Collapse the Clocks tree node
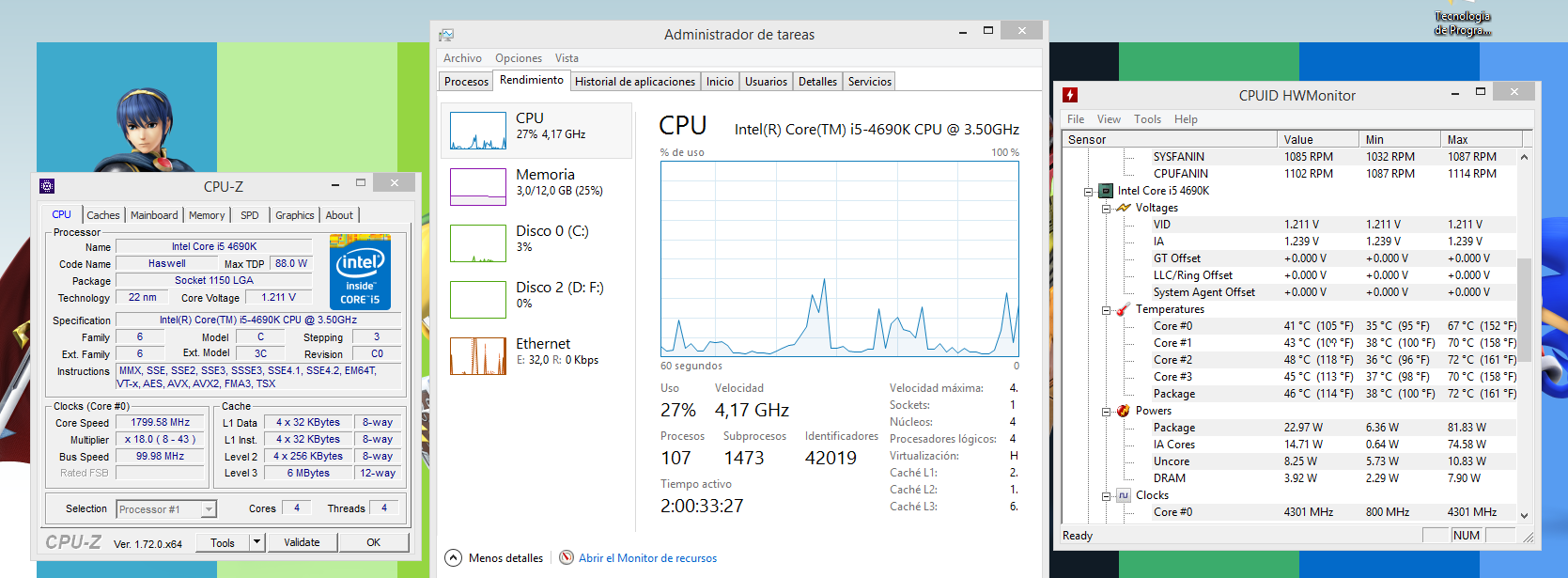The width and height of the screenshot is (1568, 578). tap(1107, 496)
